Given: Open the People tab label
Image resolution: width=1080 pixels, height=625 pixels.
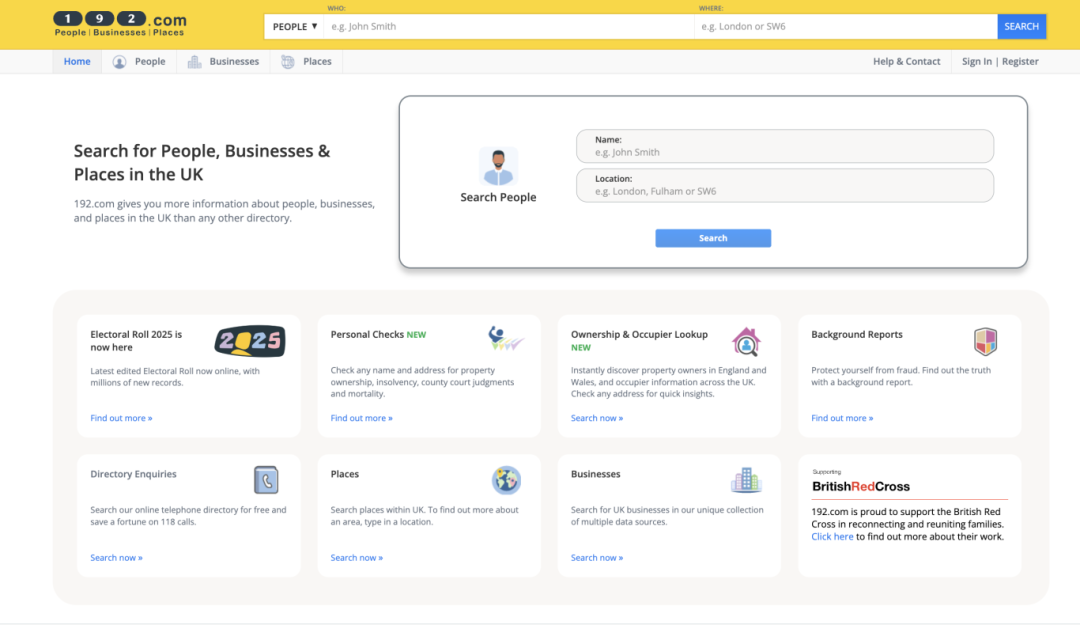Looking at the screenshot, I should pos(150,61).
